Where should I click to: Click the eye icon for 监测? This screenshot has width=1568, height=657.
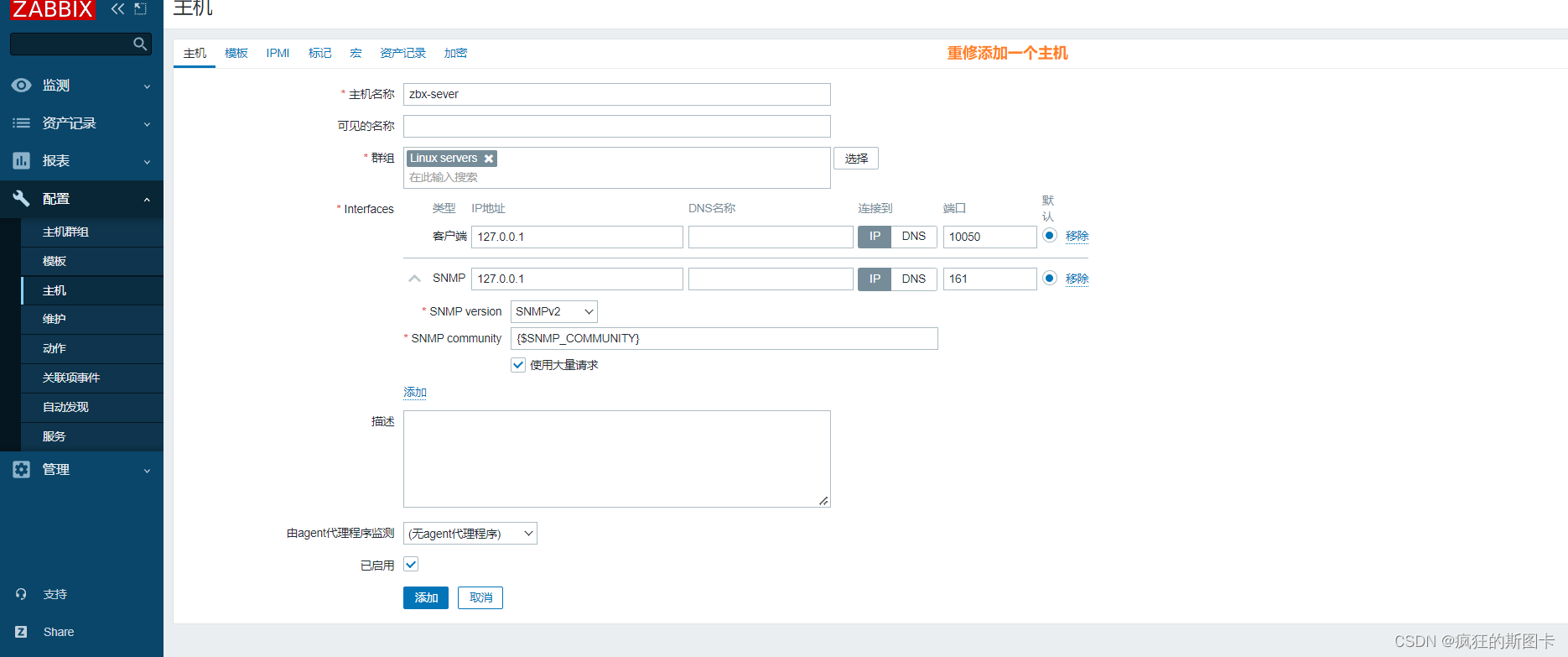(x=22, y=86)
